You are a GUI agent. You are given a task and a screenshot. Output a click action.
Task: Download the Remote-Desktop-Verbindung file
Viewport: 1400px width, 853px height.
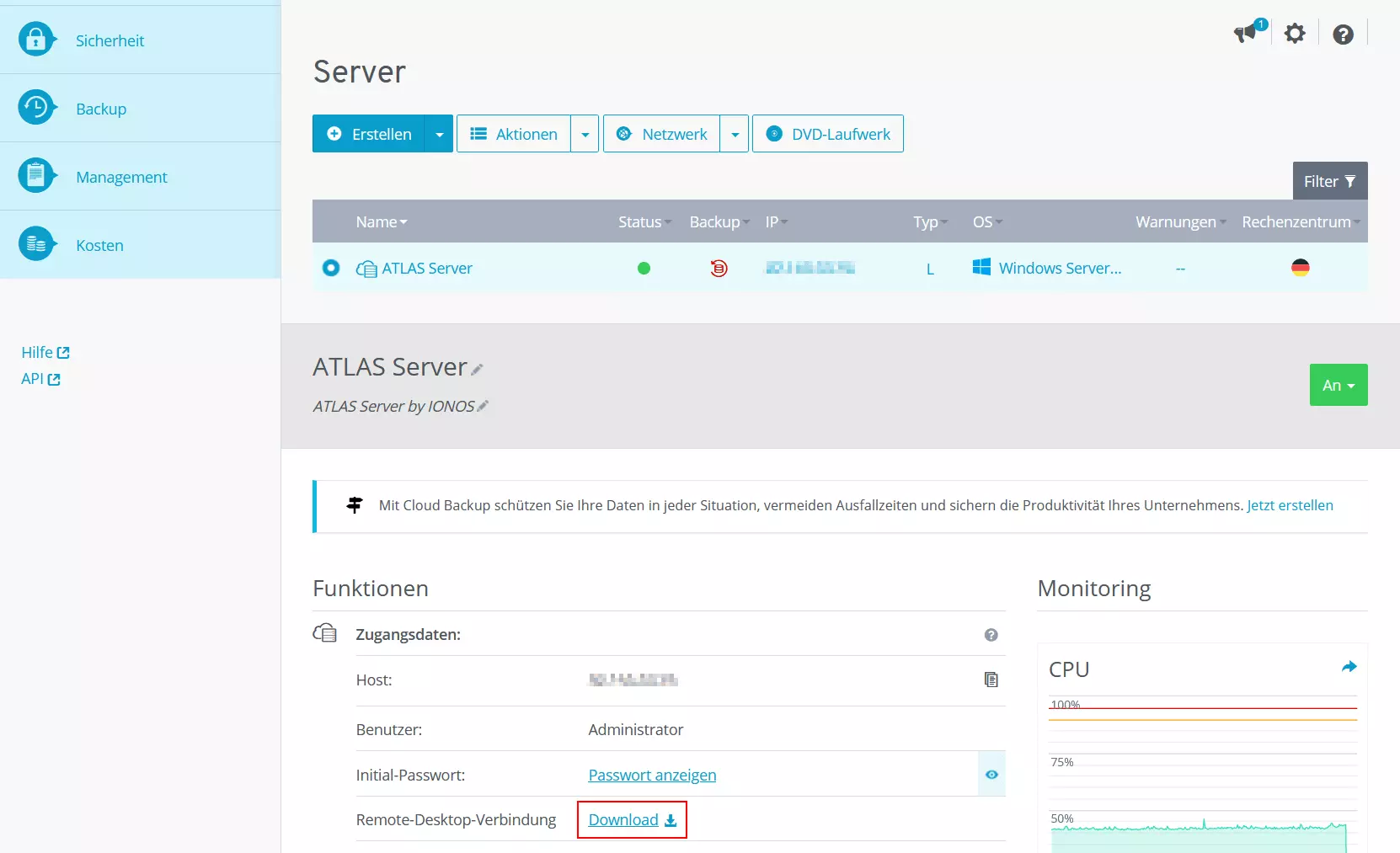[632, 819]
